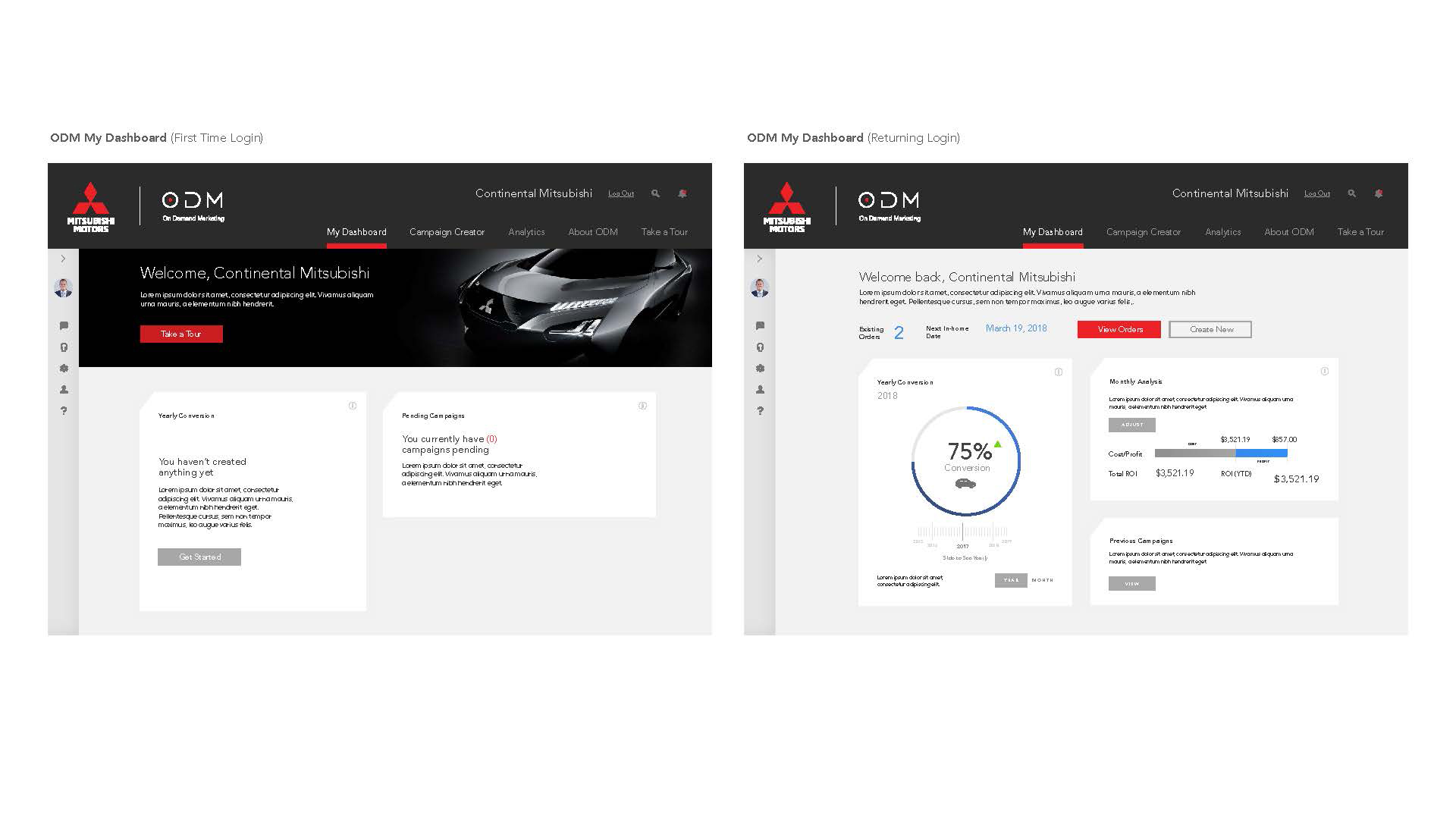Click info icon on Pending Campaigns card
The image size is (1456, 819).
point(642,406)
